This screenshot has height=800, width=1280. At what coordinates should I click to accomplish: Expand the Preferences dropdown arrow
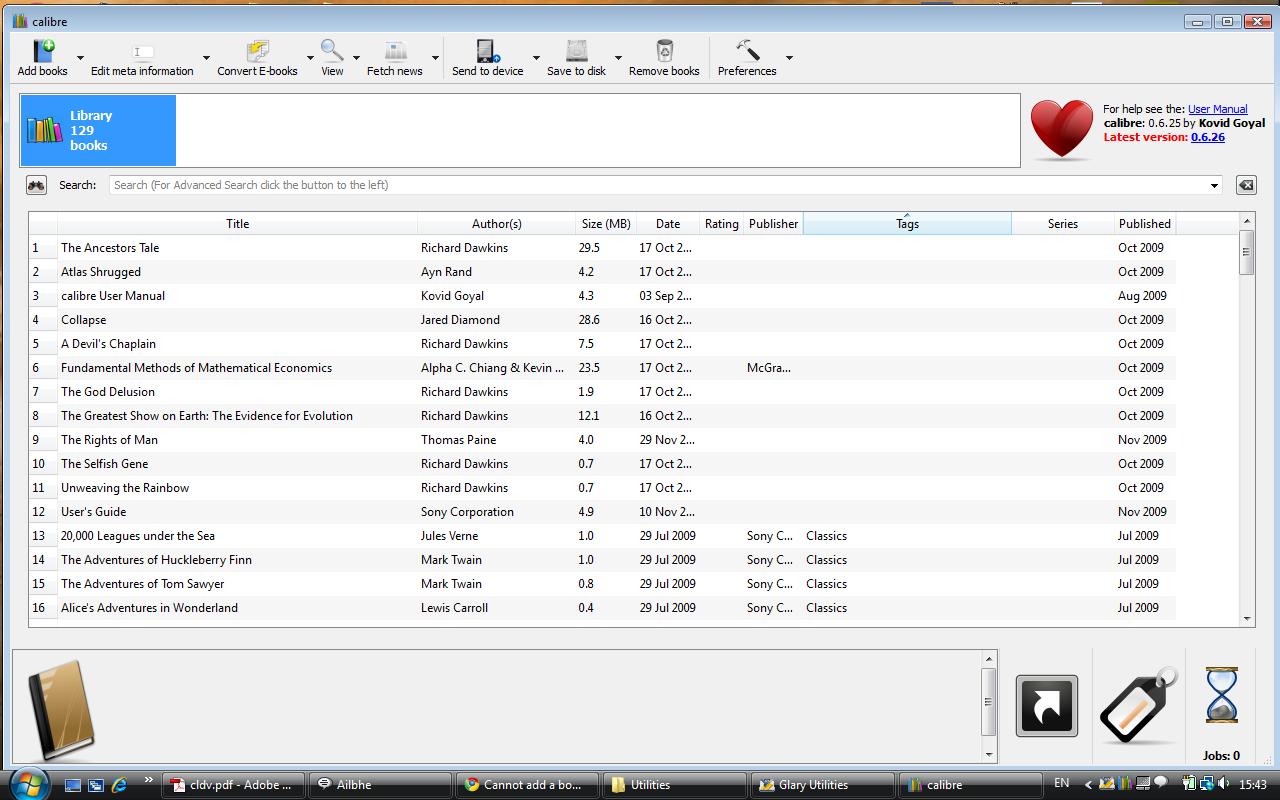789,58
